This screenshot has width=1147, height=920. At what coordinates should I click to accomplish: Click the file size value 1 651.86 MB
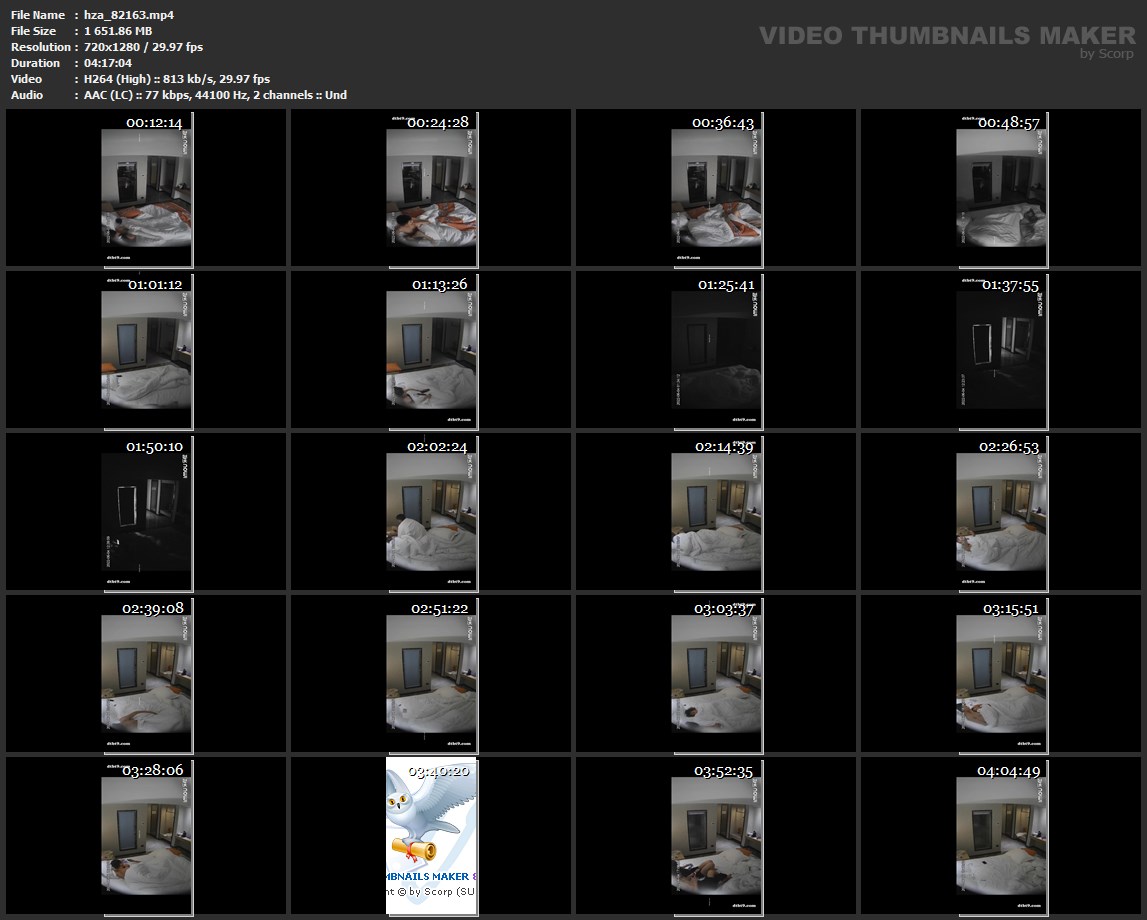coord(118,31)
